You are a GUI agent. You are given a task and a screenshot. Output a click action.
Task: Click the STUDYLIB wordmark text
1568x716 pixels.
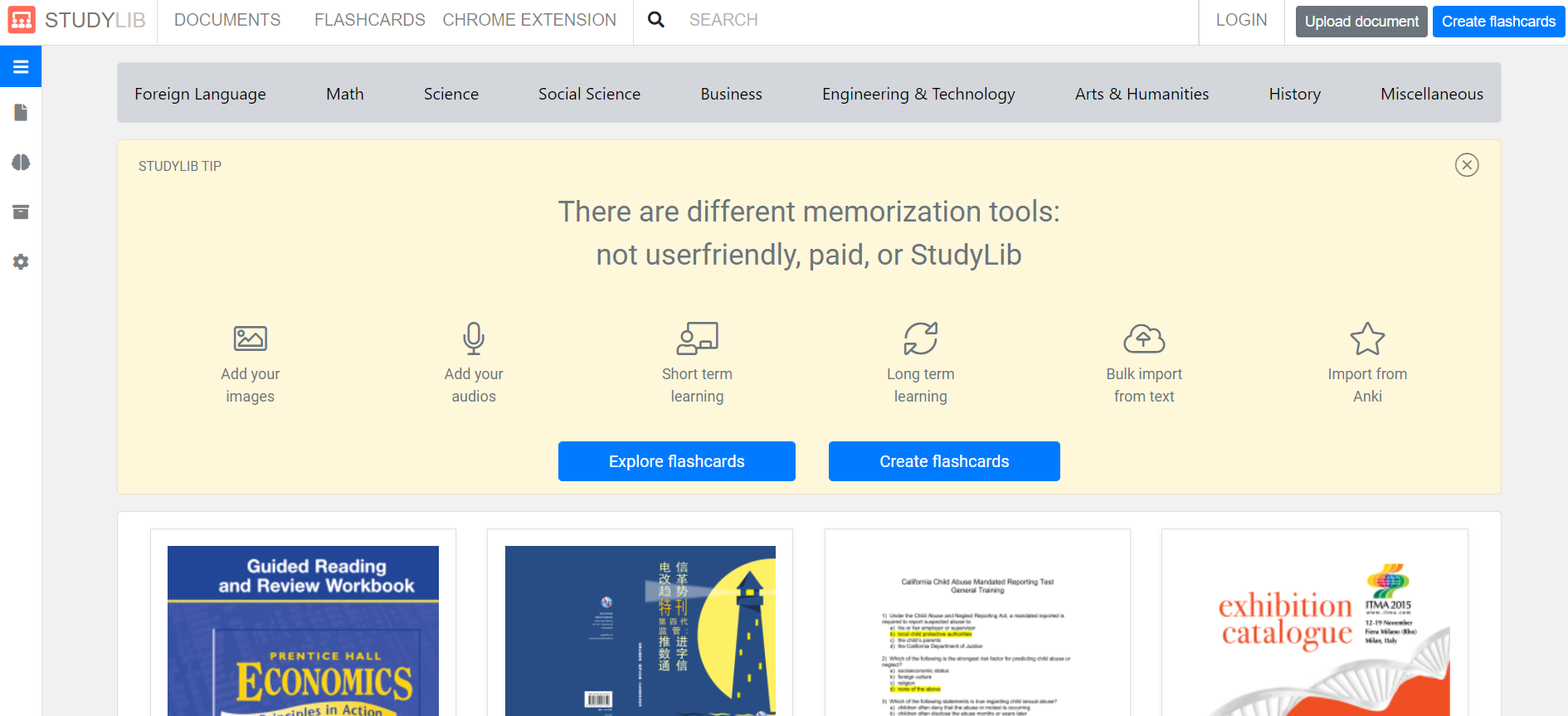tap(95, 20)
